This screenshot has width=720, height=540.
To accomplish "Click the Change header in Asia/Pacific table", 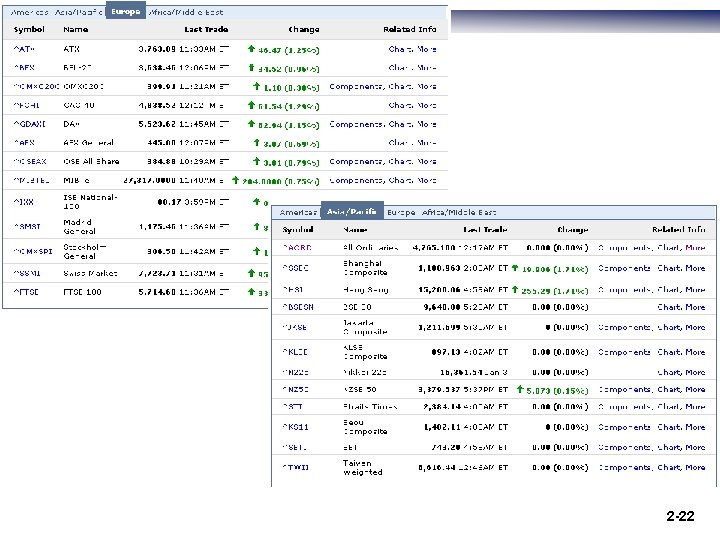I will coord(573,229).
